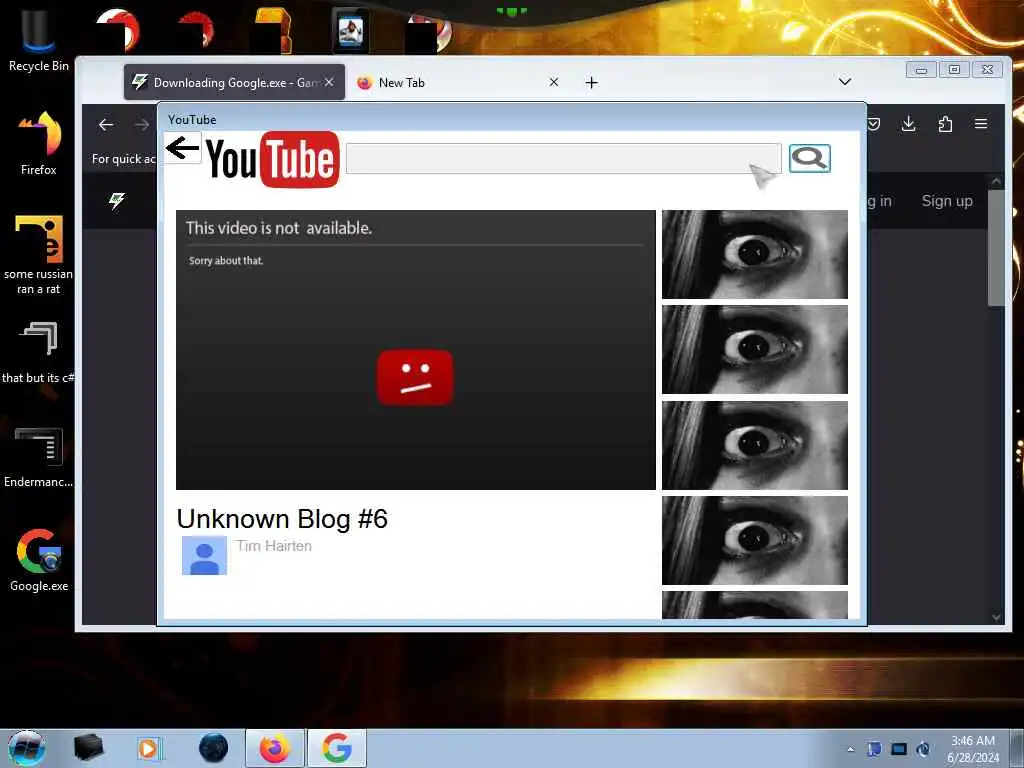Click Firefox forward navigation arrow
This screenshot has height=768, width=1024.
coord(142,125)
